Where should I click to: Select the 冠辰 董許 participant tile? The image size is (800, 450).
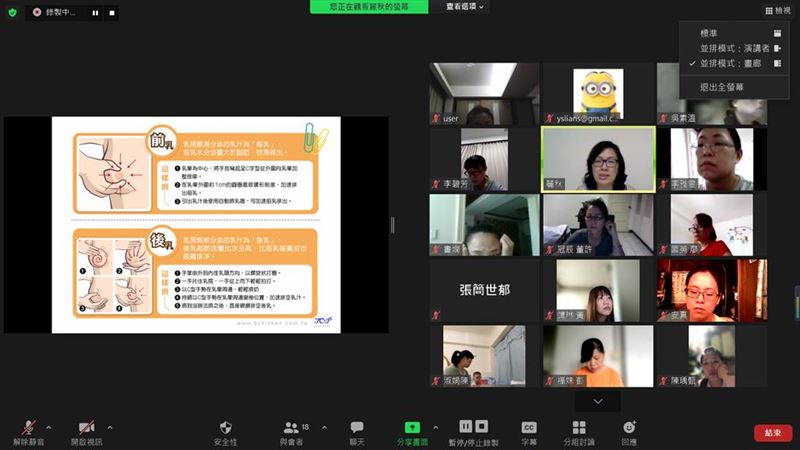tap(598, 225)
